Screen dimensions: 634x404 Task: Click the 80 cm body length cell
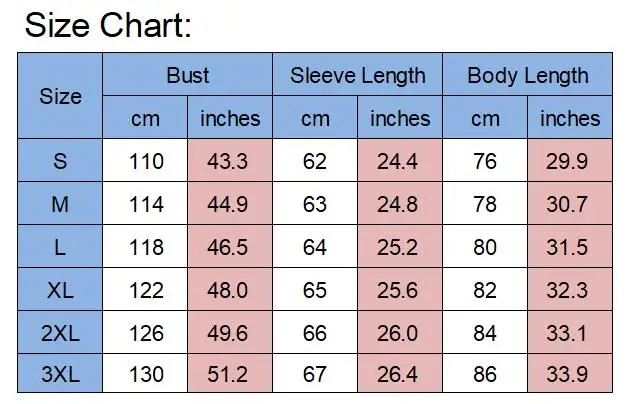coord(485,246)
